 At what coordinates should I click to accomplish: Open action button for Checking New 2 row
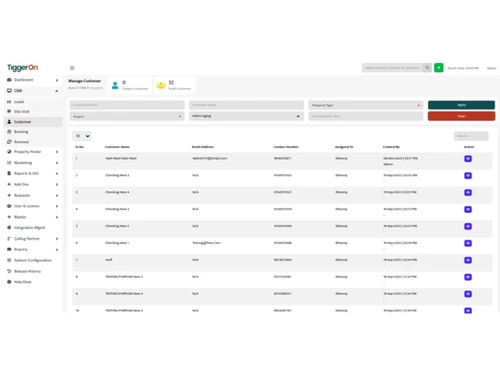pyautogui.click(x=468, y=226)
